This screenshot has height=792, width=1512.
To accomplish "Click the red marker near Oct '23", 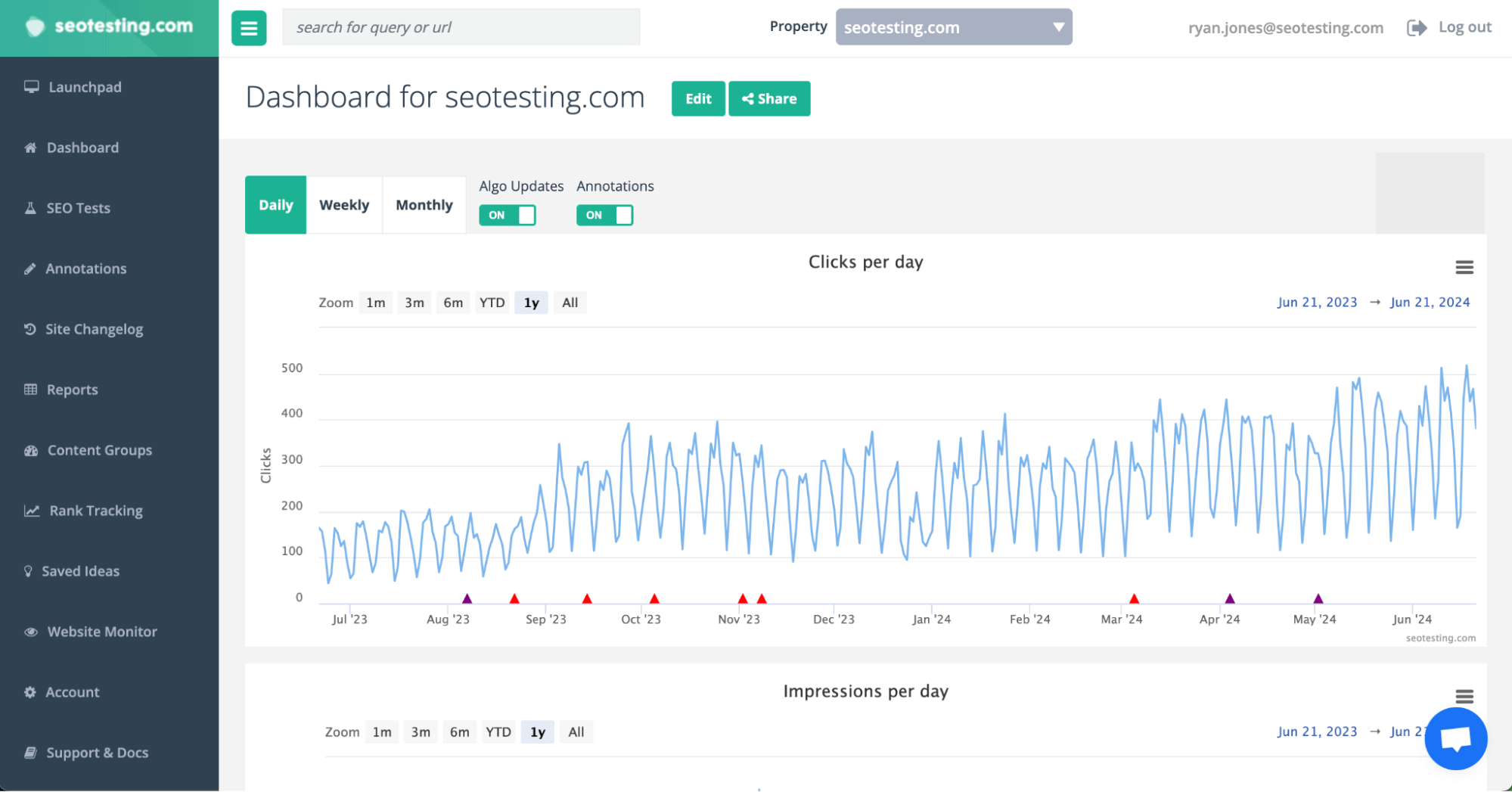I will (x=654, y=598).
